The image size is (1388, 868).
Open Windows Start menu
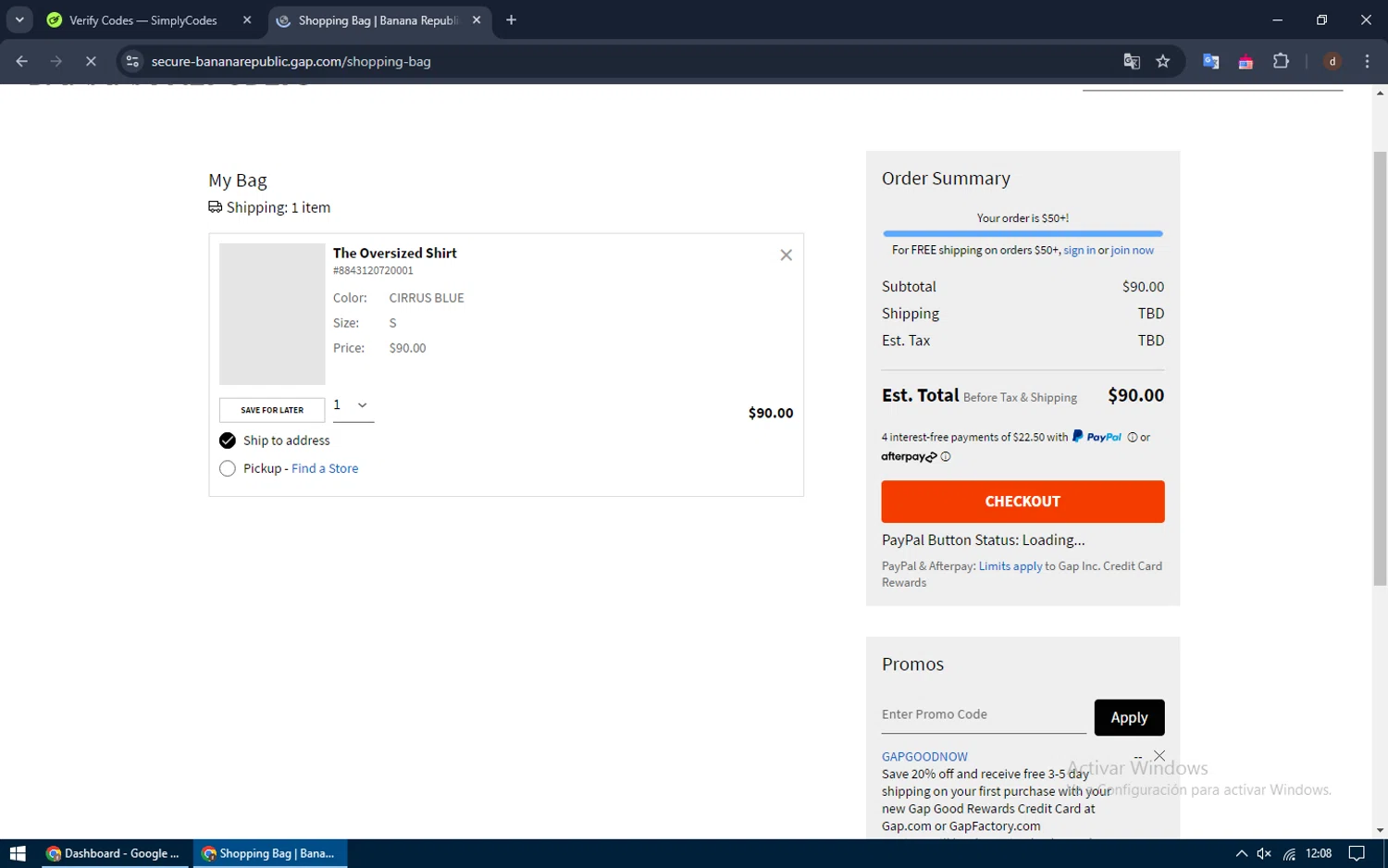click(x=18, y=853)
